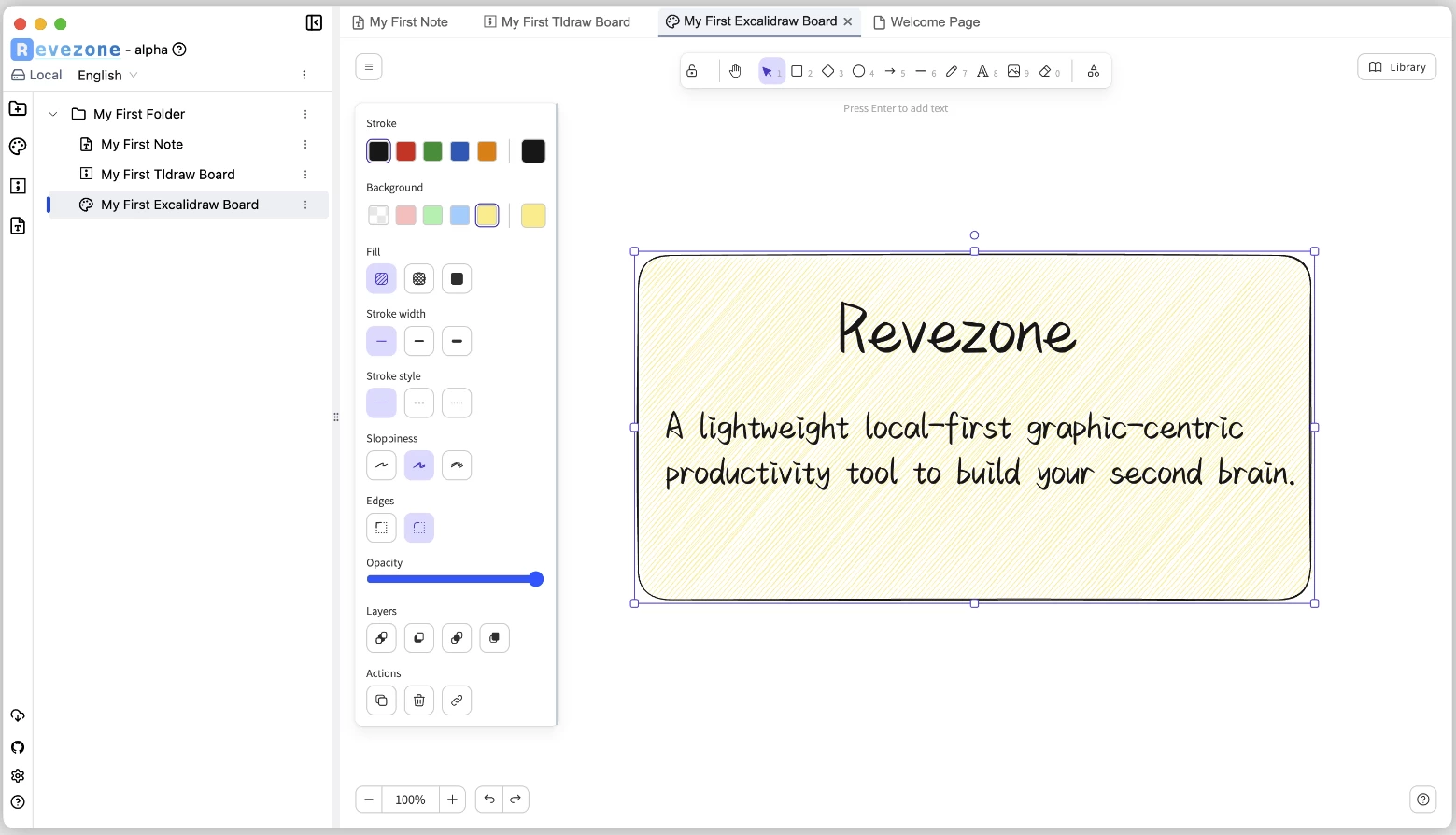Toggle the canvas lock icon
1456x835 pixels.
pyautogui.click(x=692, y=71)
